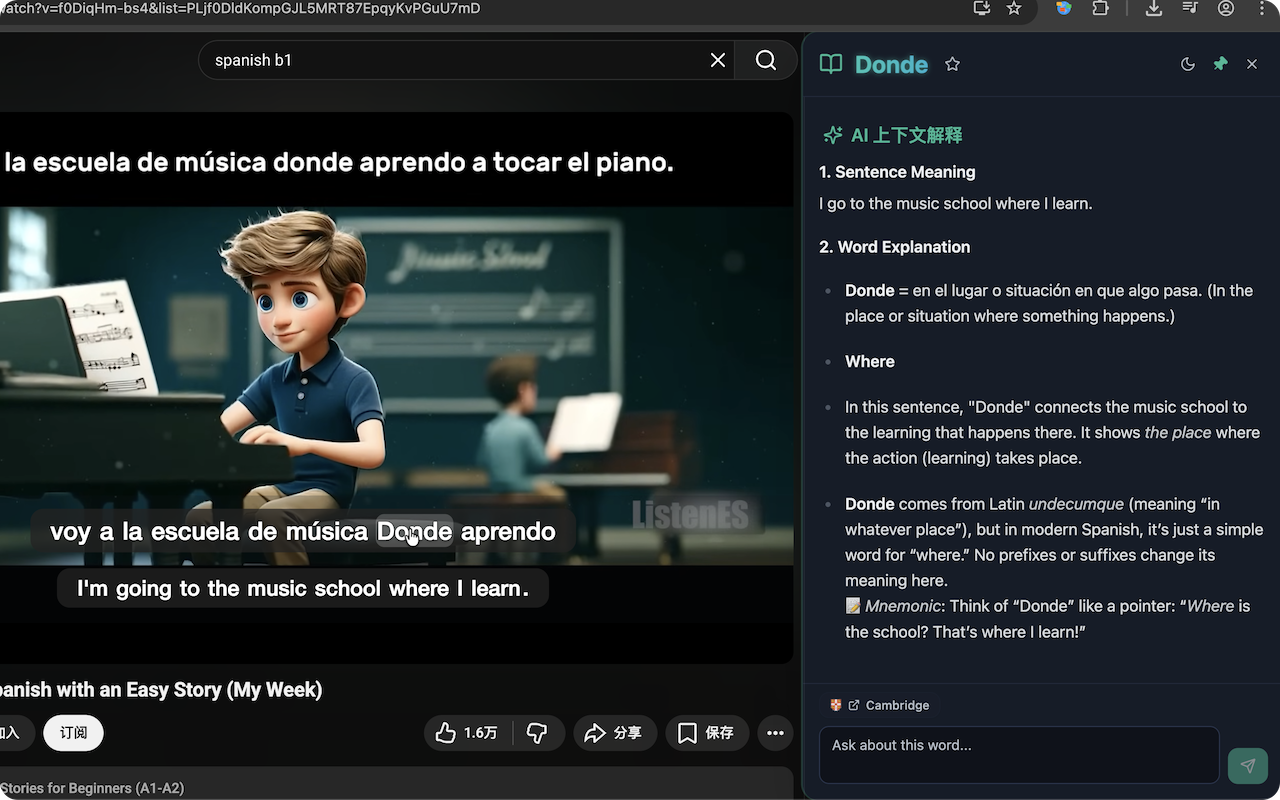
Task: Open browser profile account icon
Action: pos(1226,8)
